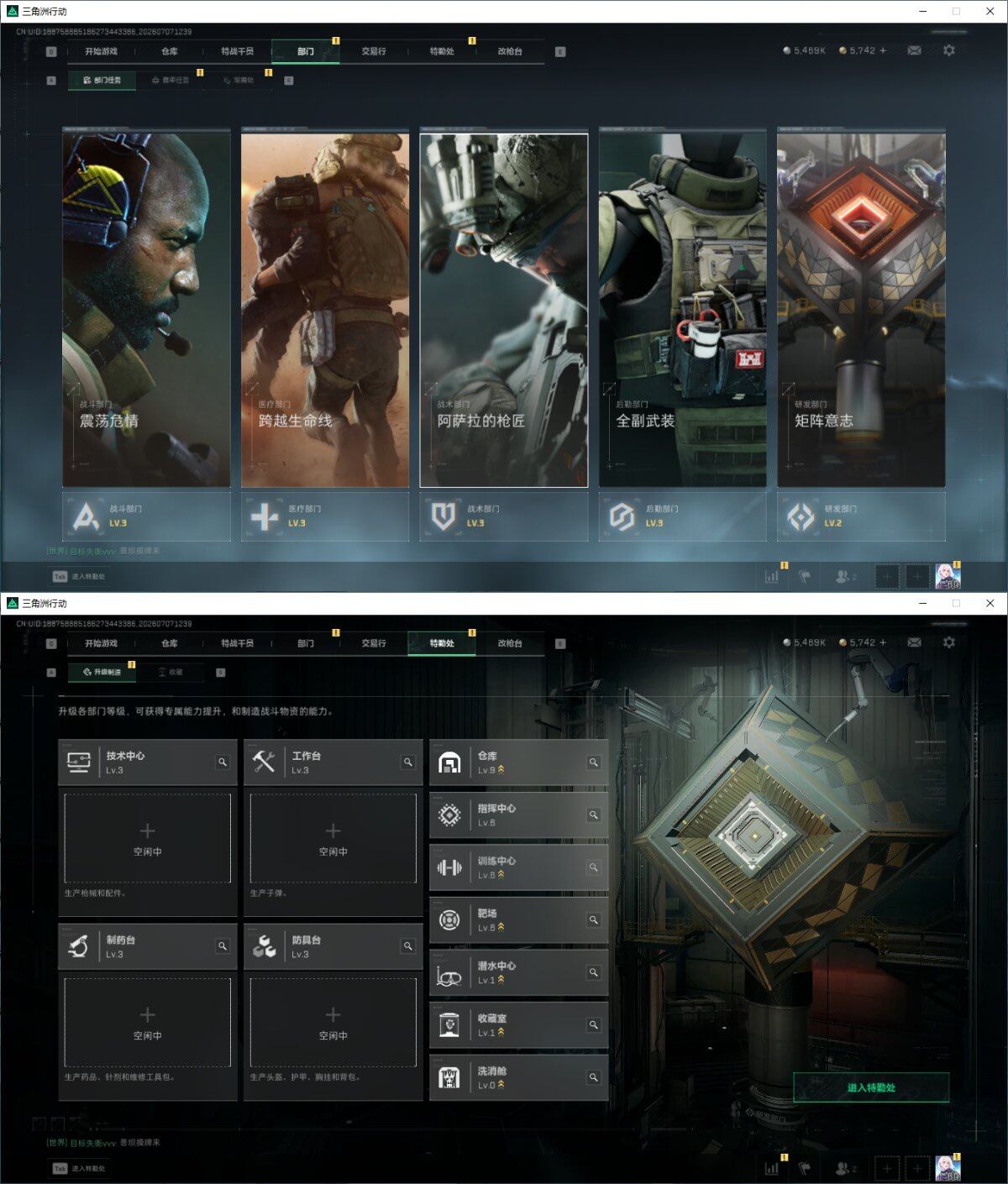Open 研发部门 LV.2 panel
Viewport: 1008px width, 1184px height.
[862, 516]
